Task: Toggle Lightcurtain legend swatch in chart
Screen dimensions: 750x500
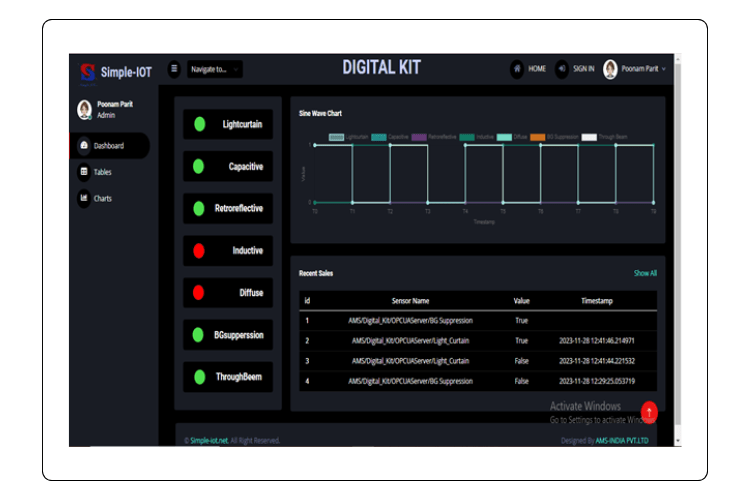Action: [x=336, y=137]
